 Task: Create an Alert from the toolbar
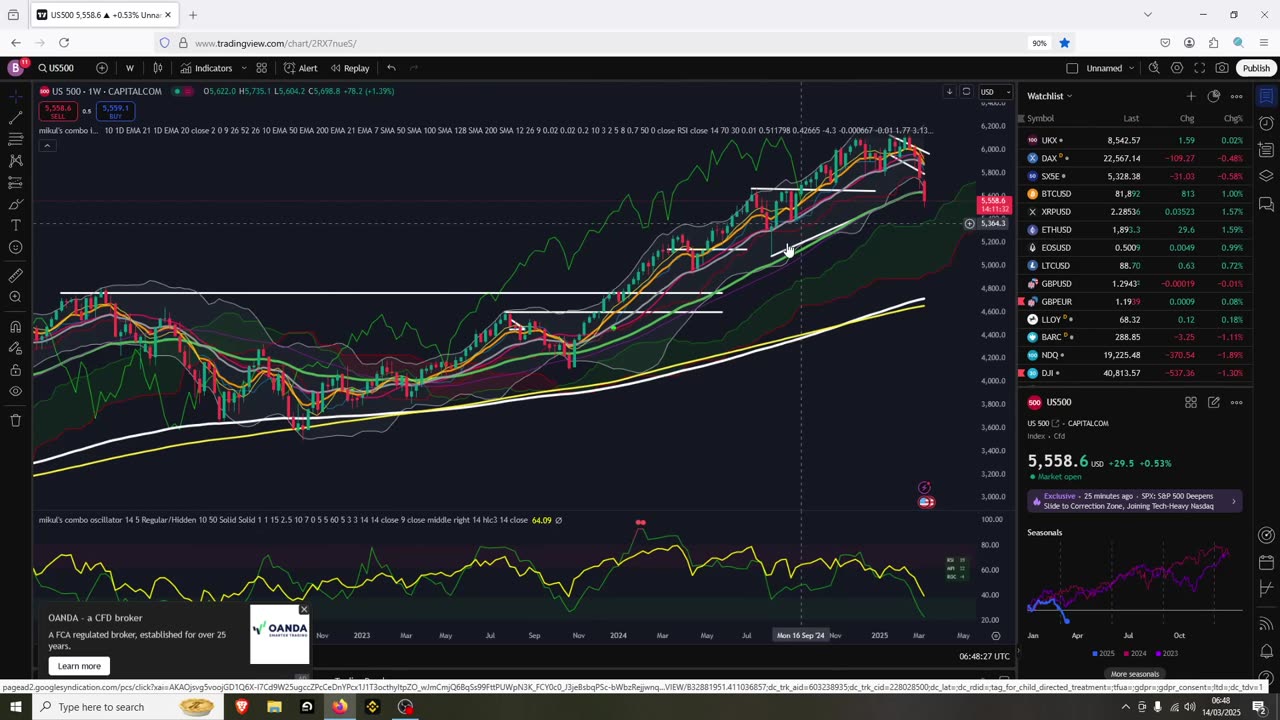pyautogui.click(x=300, y=68)
